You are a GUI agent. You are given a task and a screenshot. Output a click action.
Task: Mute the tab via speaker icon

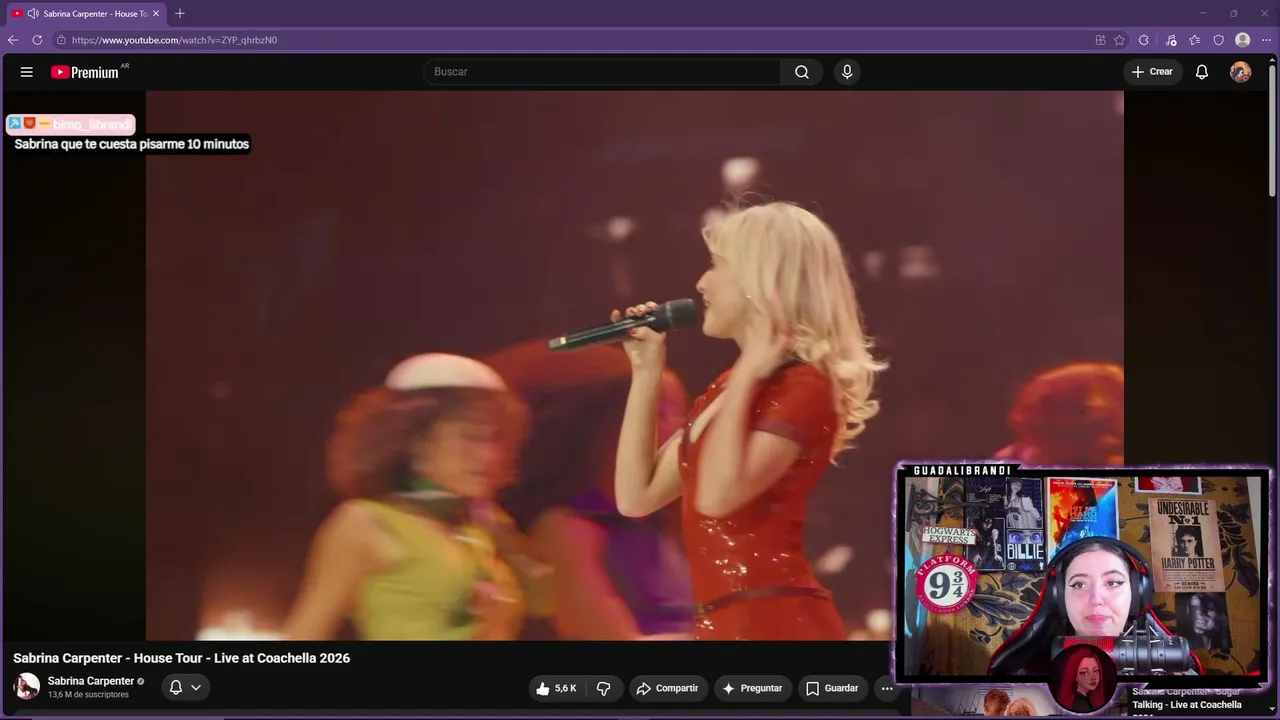tap(33, 14)
